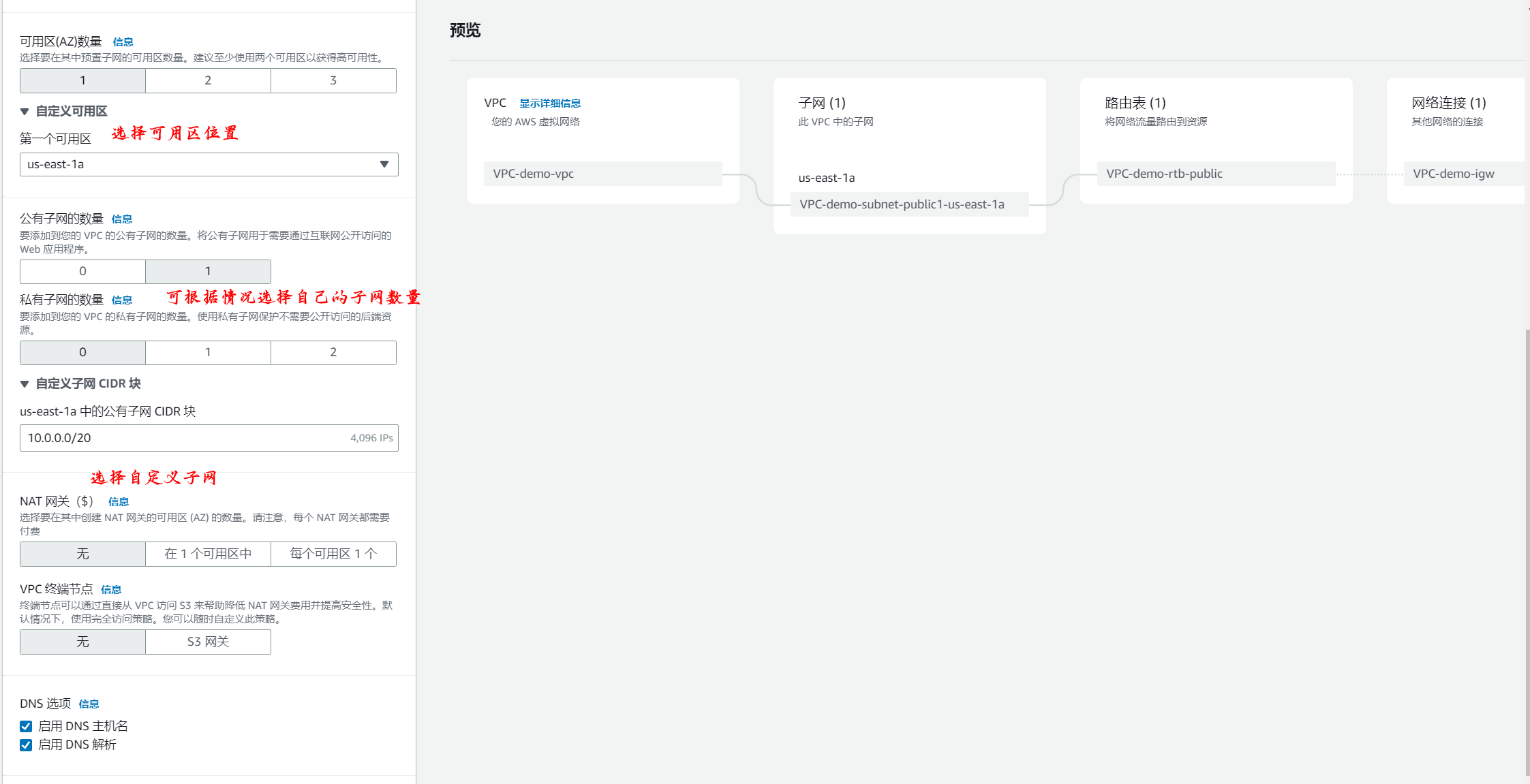This screenshot has height=784, width=1530.
Task: Open 信息 link beside 可用区(AZ)数量
Action: coord(123,42)
